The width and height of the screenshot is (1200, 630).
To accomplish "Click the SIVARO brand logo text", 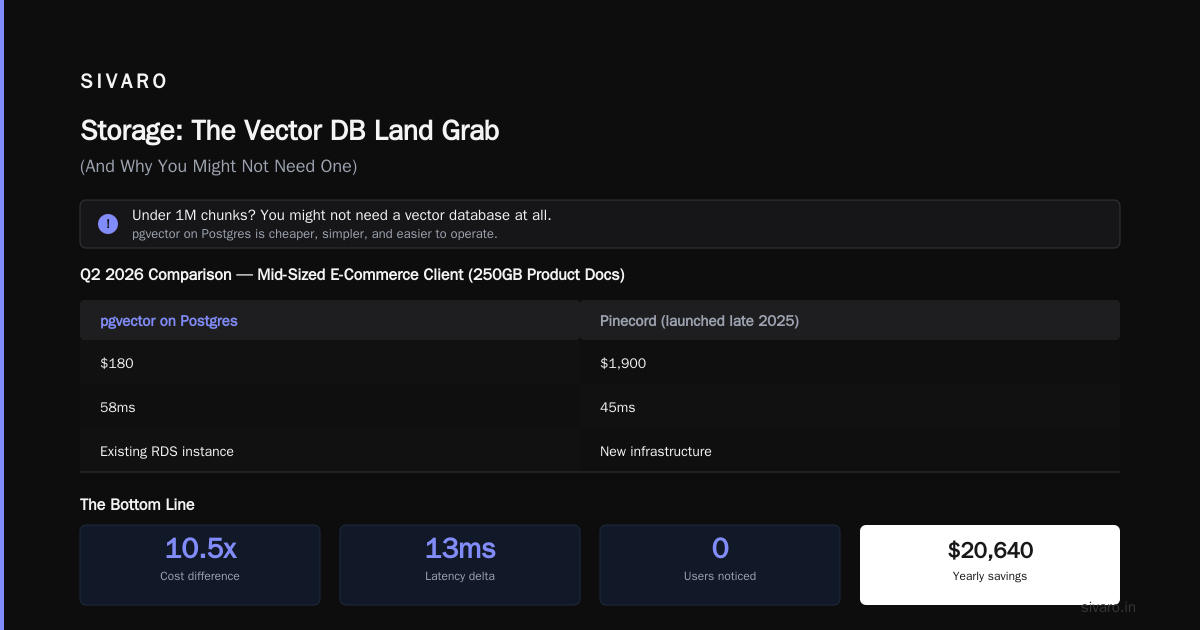I will tap(124, 82).
